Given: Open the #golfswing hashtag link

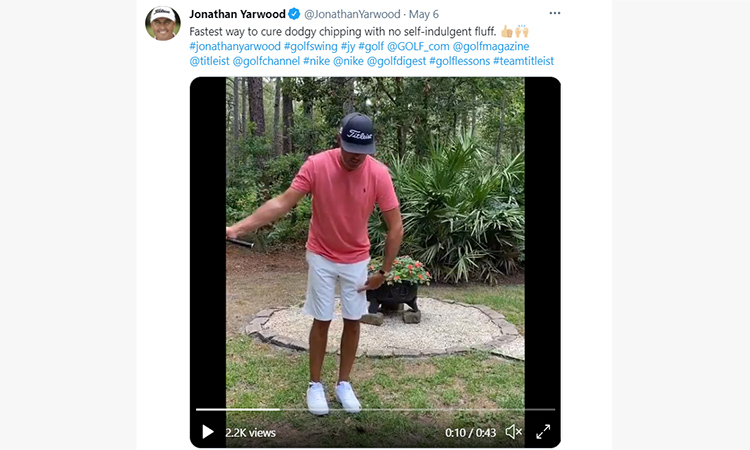Looking at the screenshot, I should 310,46.
